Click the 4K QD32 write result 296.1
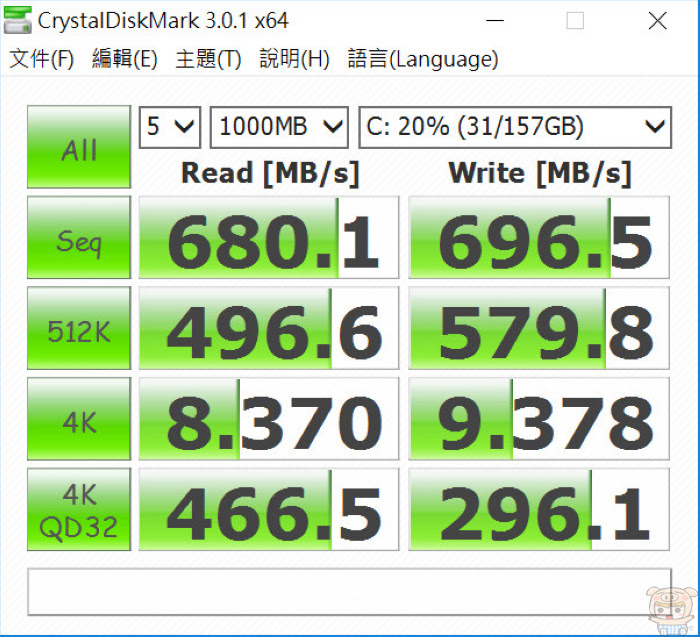The height and width of the screenshot is (637, 700). click(x=539, y=509)
